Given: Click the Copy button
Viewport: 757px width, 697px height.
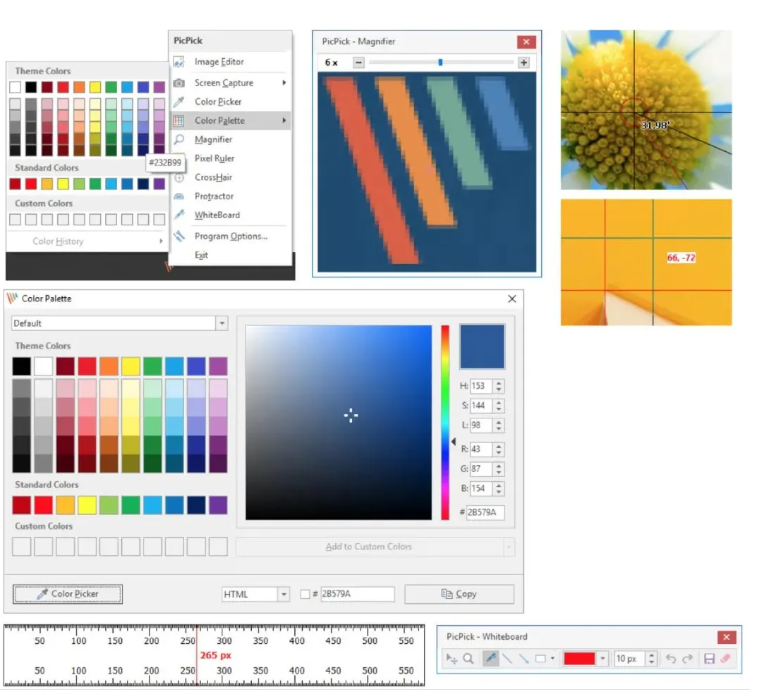Looking at the screenshot, I should (463, 599).
